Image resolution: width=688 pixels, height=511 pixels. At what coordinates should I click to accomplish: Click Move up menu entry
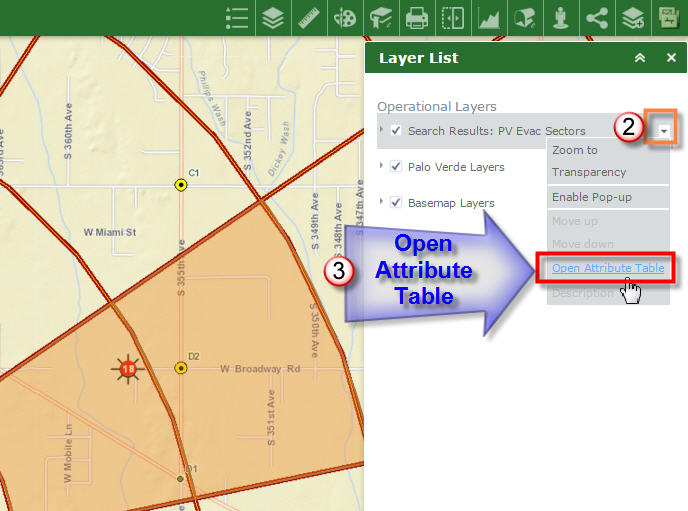[x=574, y=221]
